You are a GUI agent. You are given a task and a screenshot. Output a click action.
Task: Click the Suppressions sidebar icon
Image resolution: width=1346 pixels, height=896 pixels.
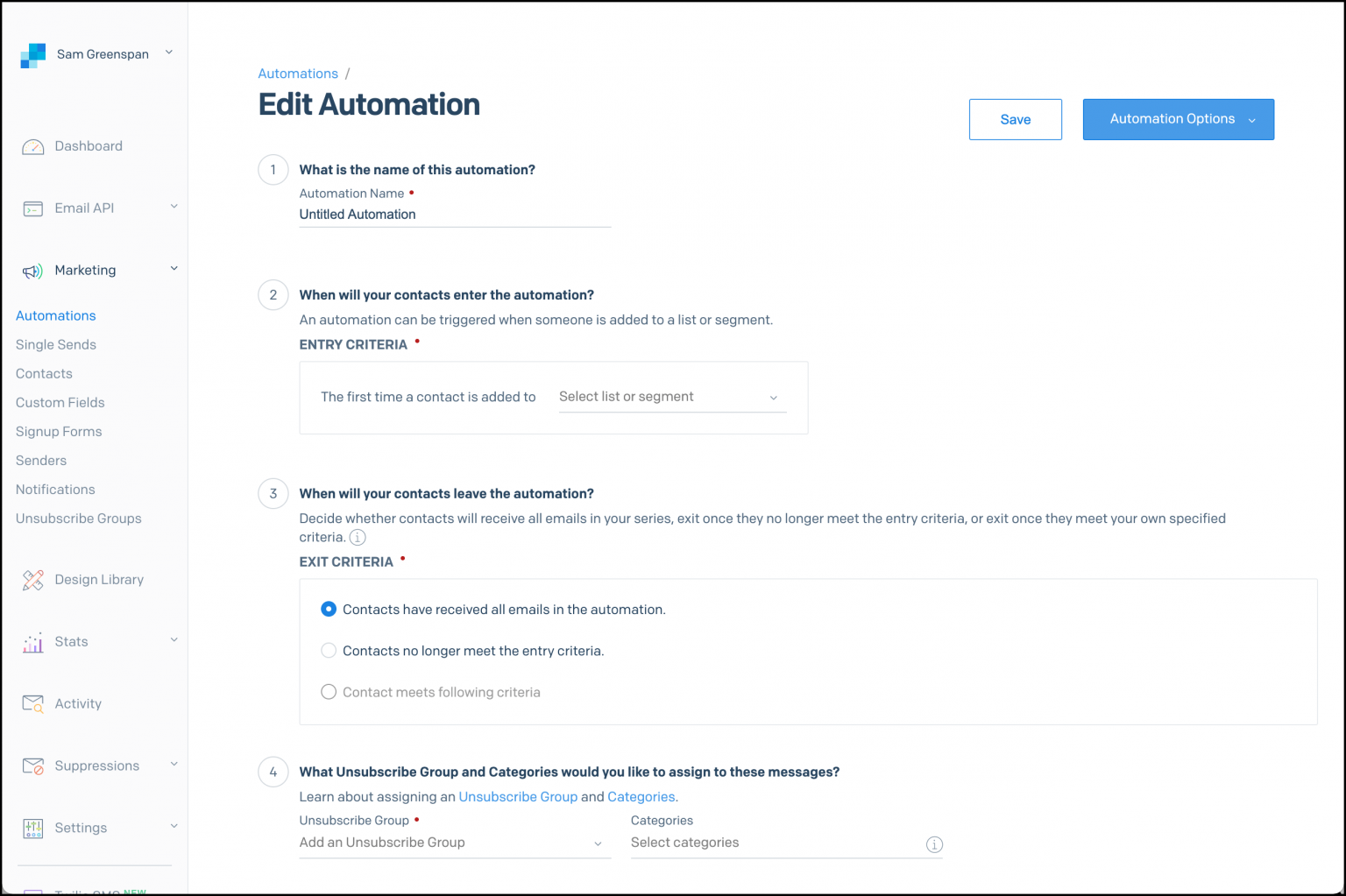tap(32, 765)
